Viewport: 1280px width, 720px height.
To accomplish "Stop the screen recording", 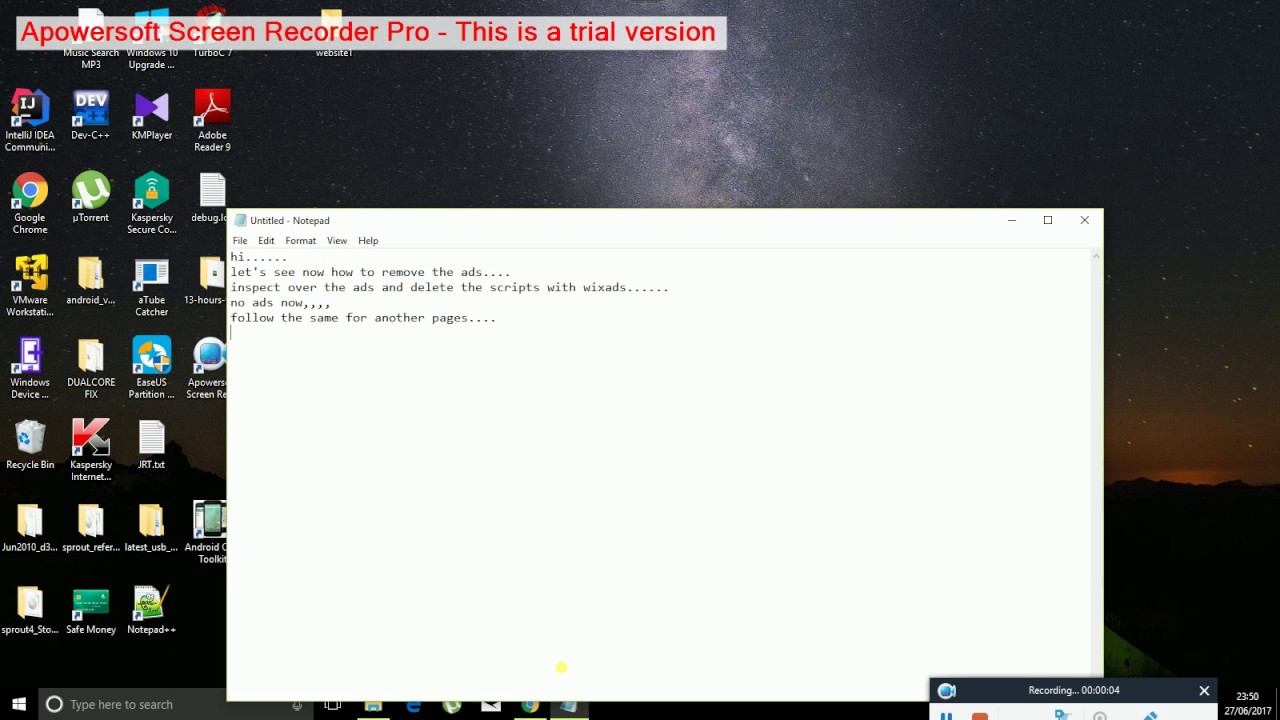I will click(x=980, y=716).
